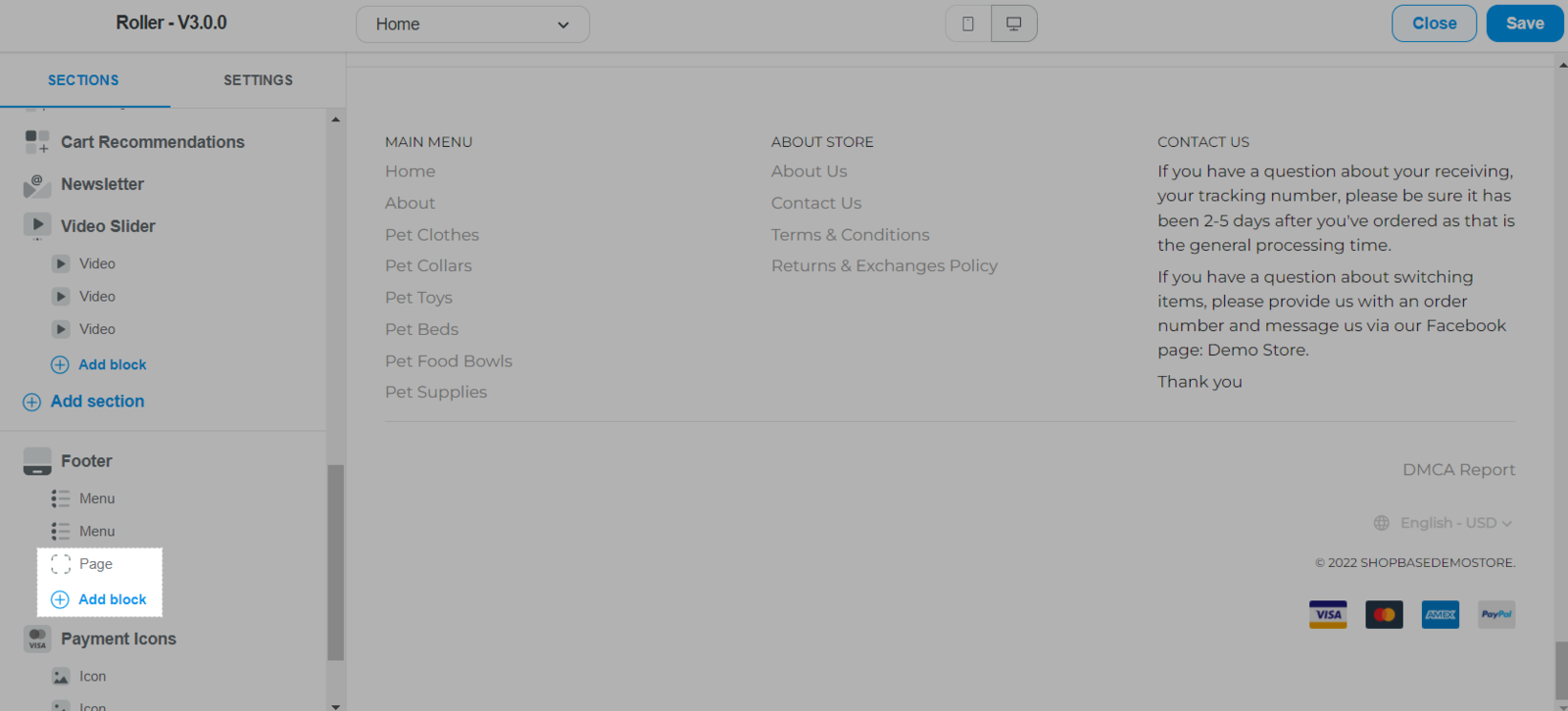
Task: Click the Video Slider section icon
Action: coord(37,226)
